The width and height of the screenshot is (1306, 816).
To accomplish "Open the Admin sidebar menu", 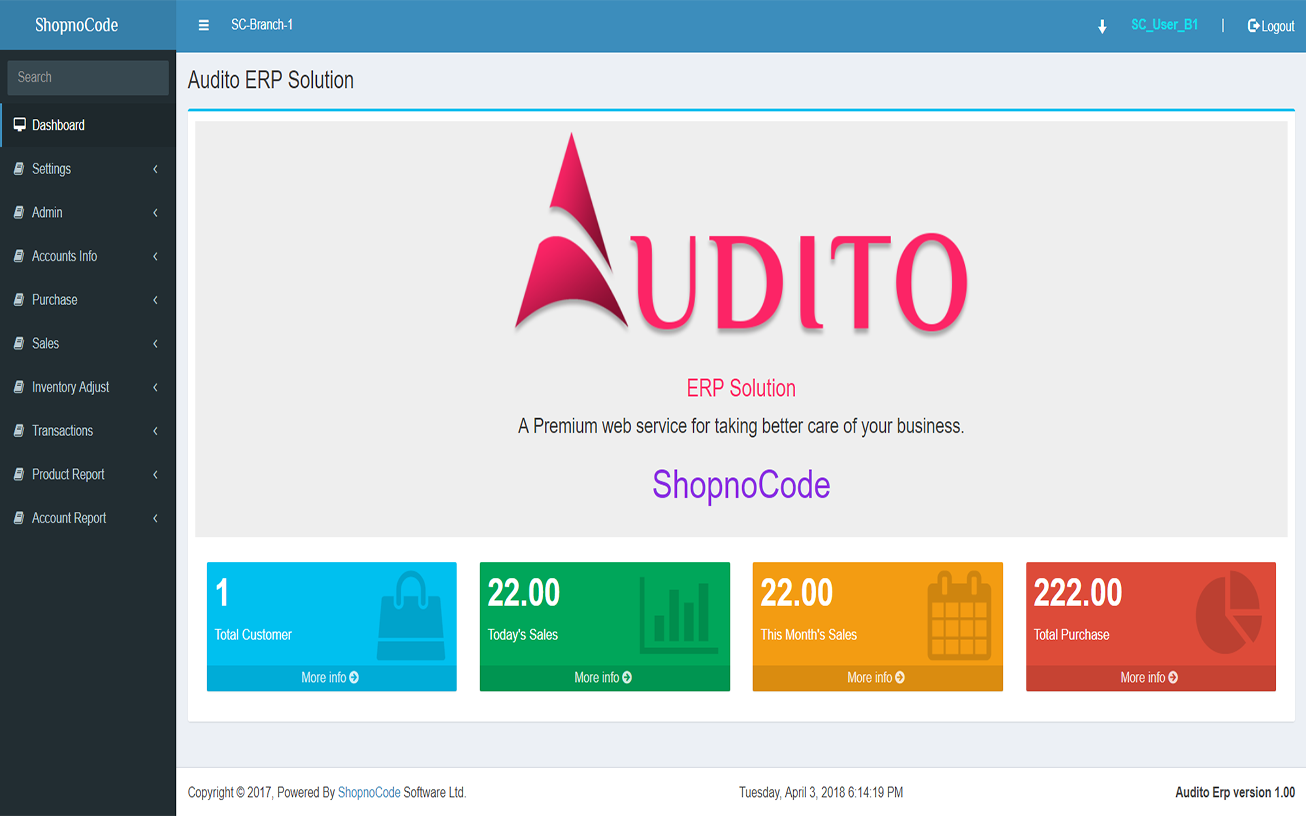I will 88,212.
